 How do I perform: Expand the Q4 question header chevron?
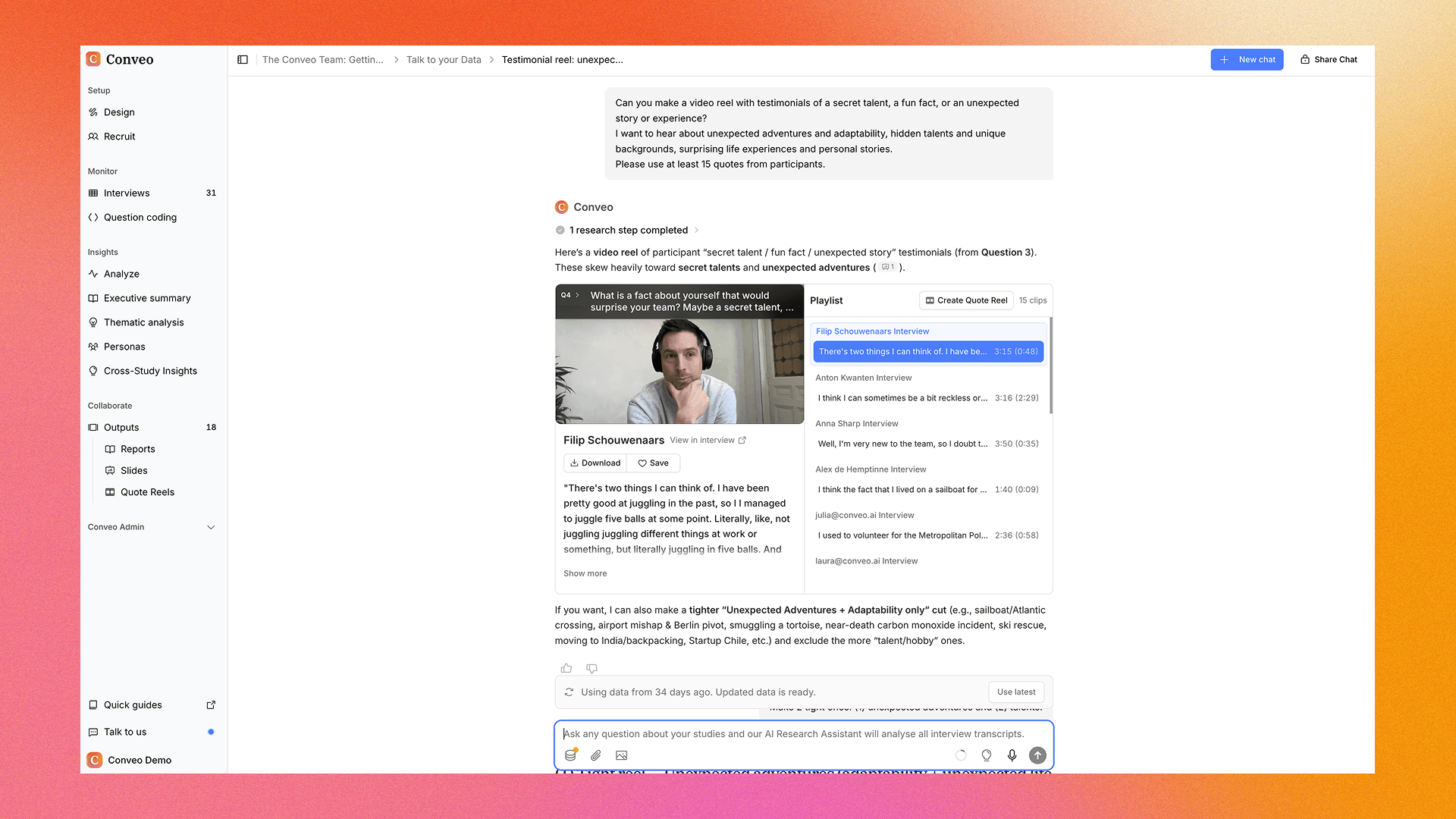[577, 295]
